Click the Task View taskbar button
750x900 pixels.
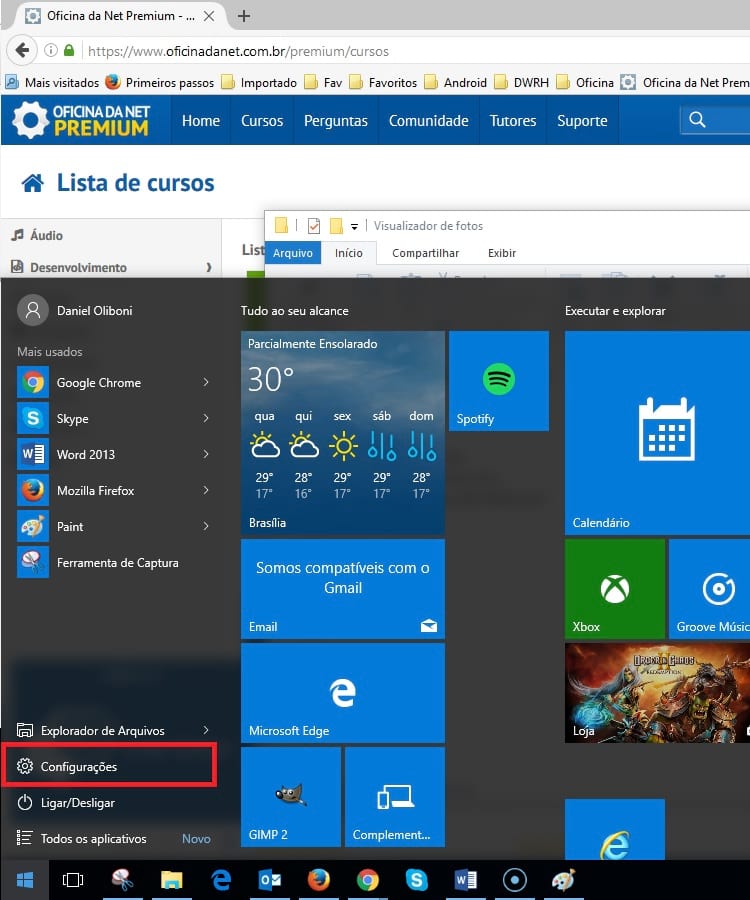click(73, 879)
